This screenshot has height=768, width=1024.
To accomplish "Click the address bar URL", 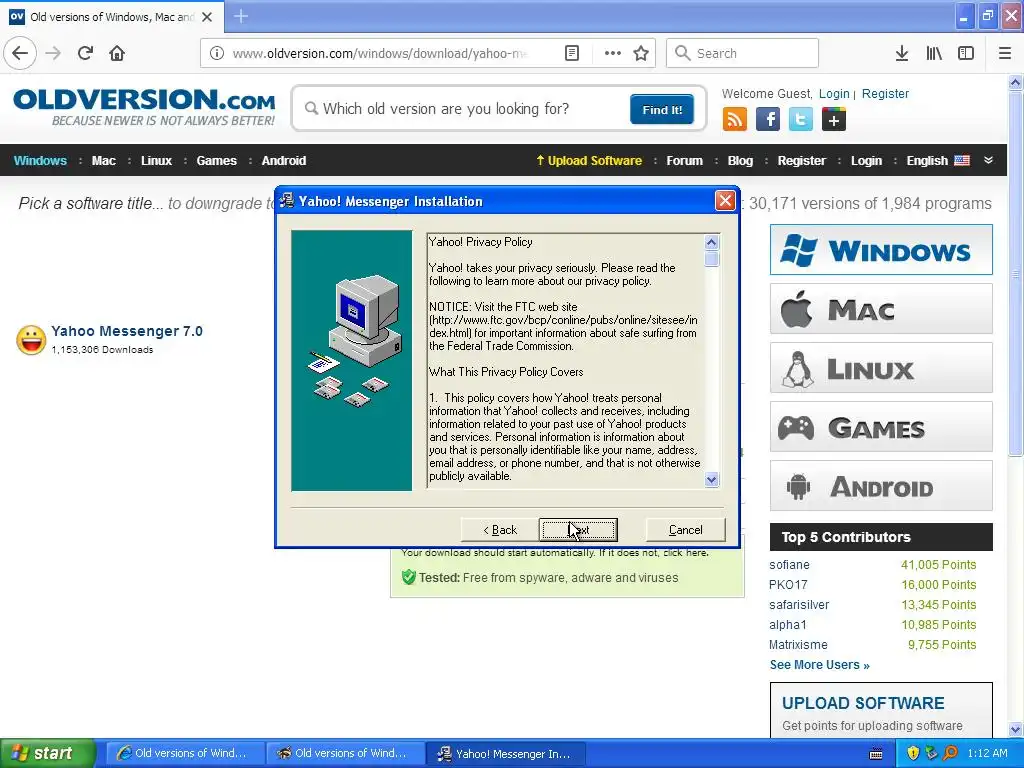I will pyautogui.click(x=380, y=53).
